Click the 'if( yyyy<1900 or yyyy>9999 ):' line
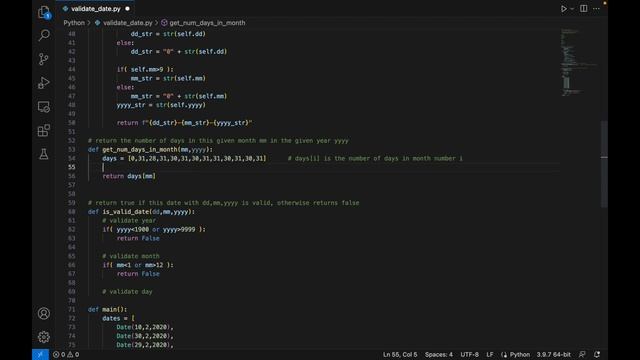The image size is (640, 360). pos(154,230)
